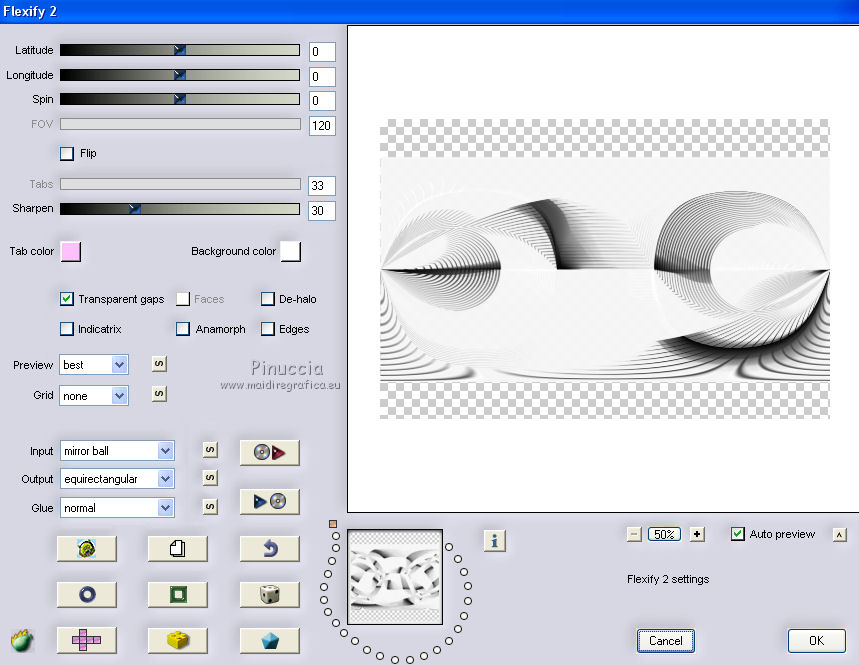Click the green square frame button
Screen dimensions: 859x665
pyautogui.click(x=177, y=594)
